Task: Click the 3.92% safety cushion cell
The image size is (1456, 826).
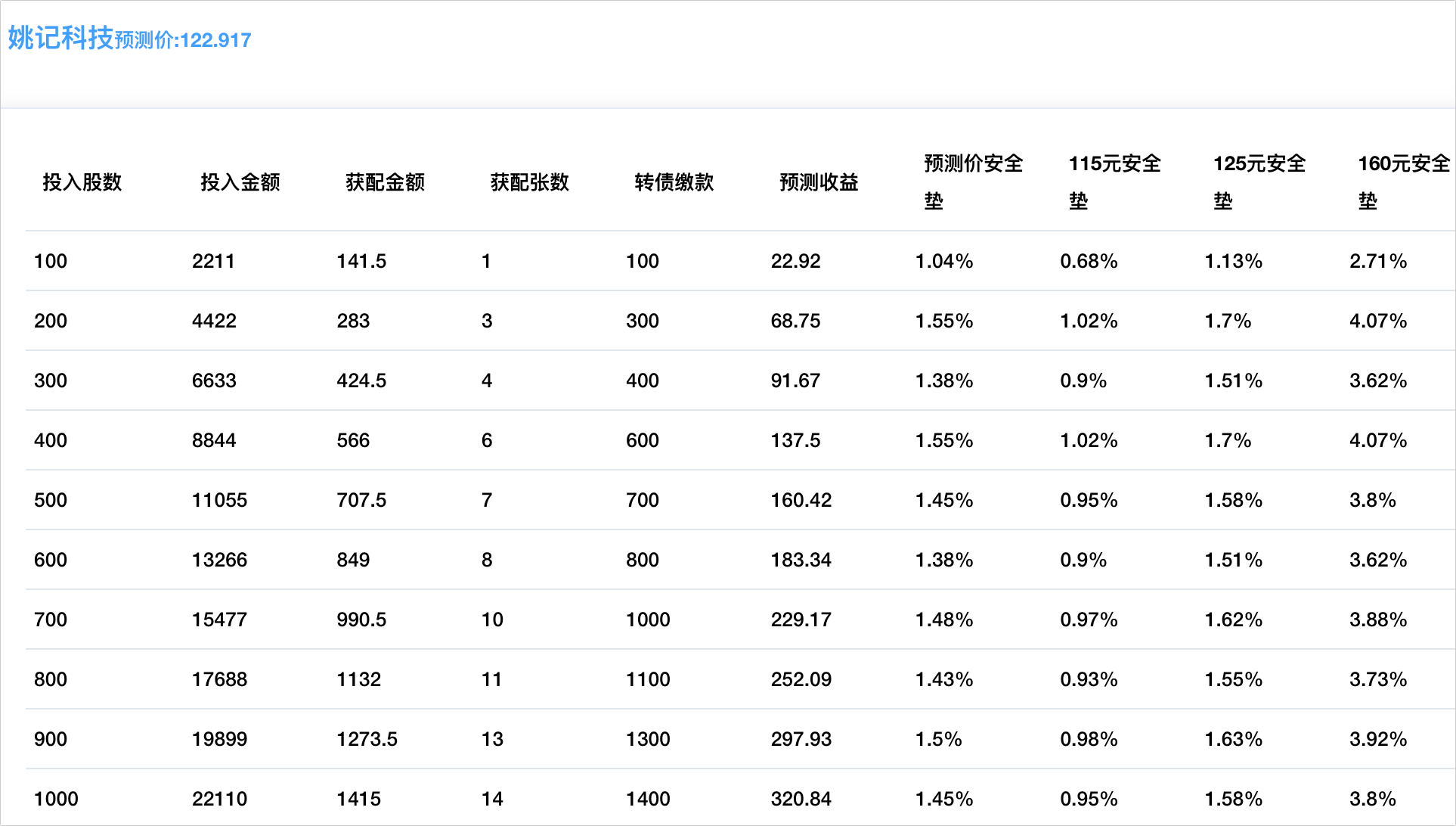Action: click(x=1377, y=739)
